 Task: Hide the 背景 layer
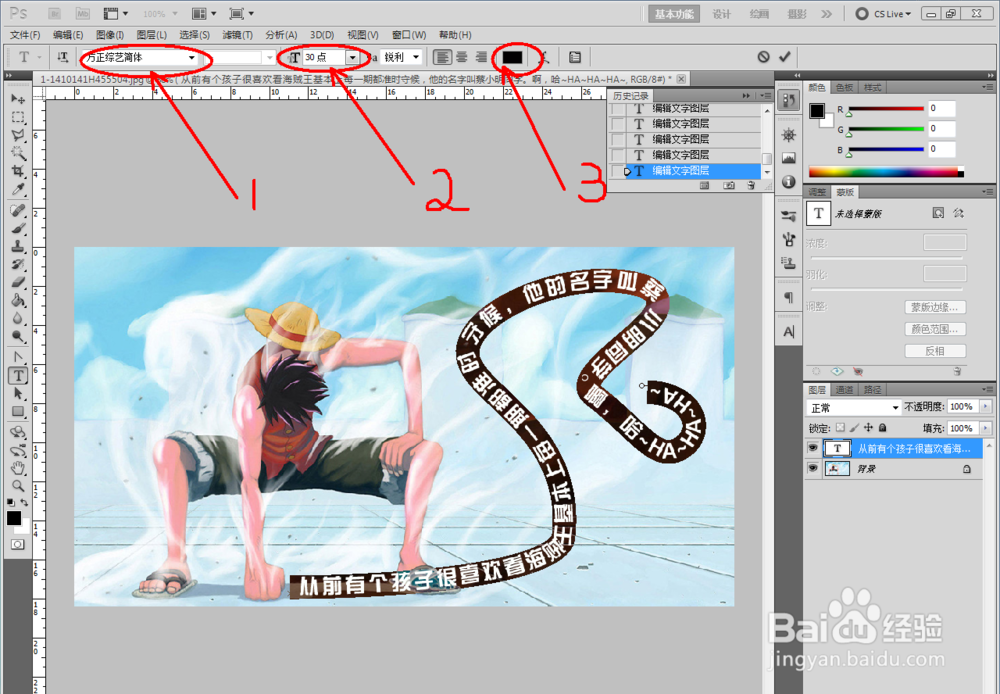812,468
